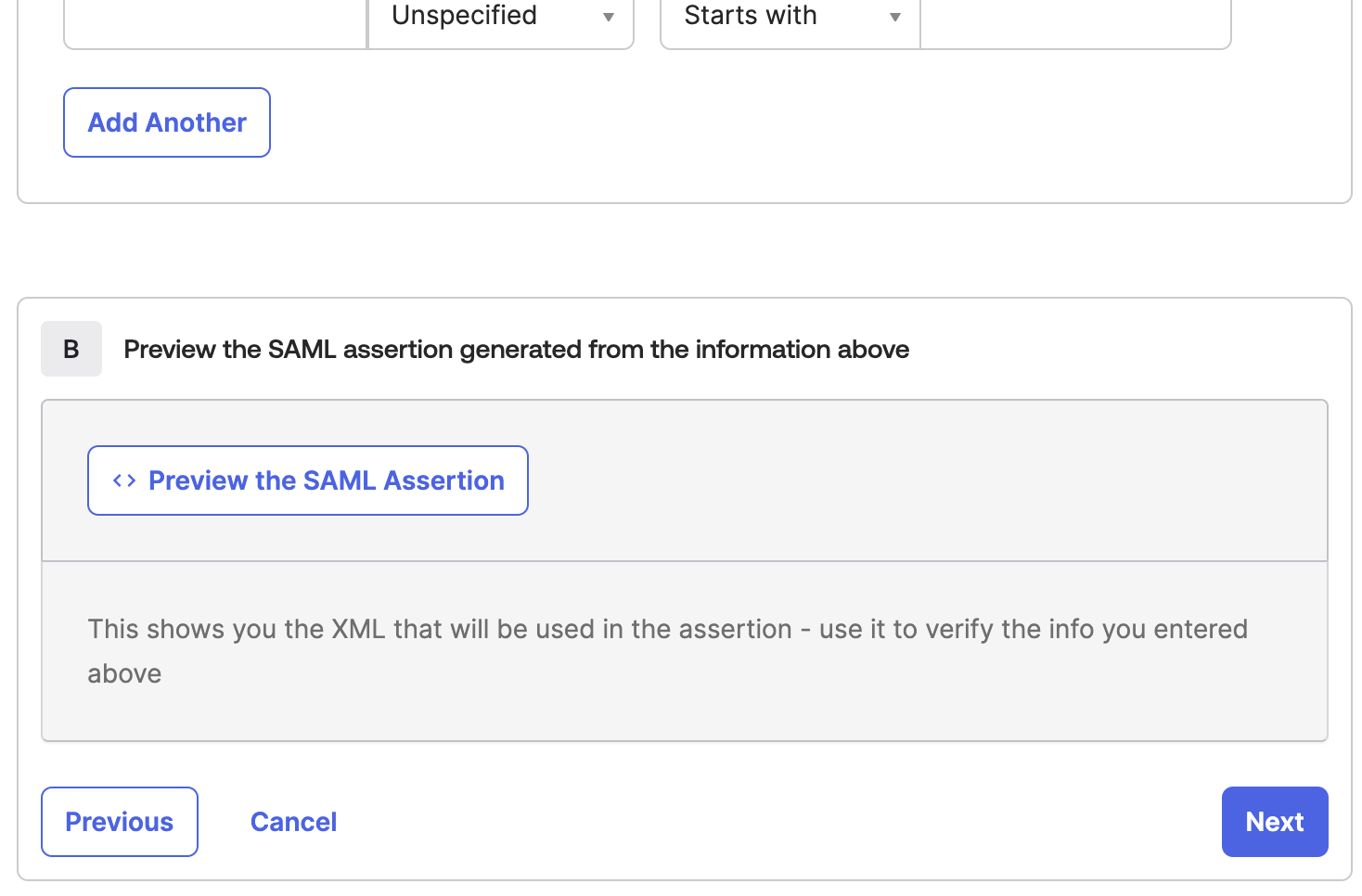Click the word Unspecified in the dropdown

(464, 15)
